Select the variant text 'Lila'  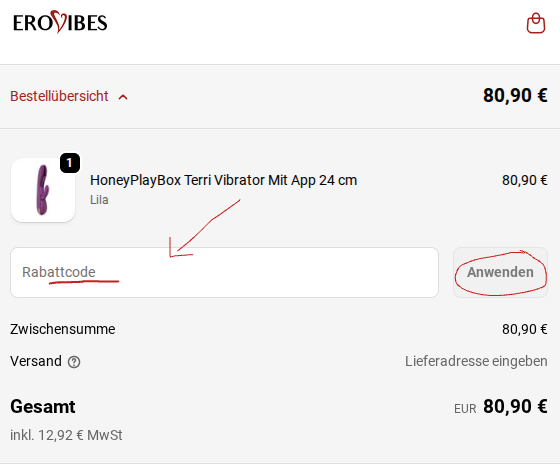click(x=99, y=200)
